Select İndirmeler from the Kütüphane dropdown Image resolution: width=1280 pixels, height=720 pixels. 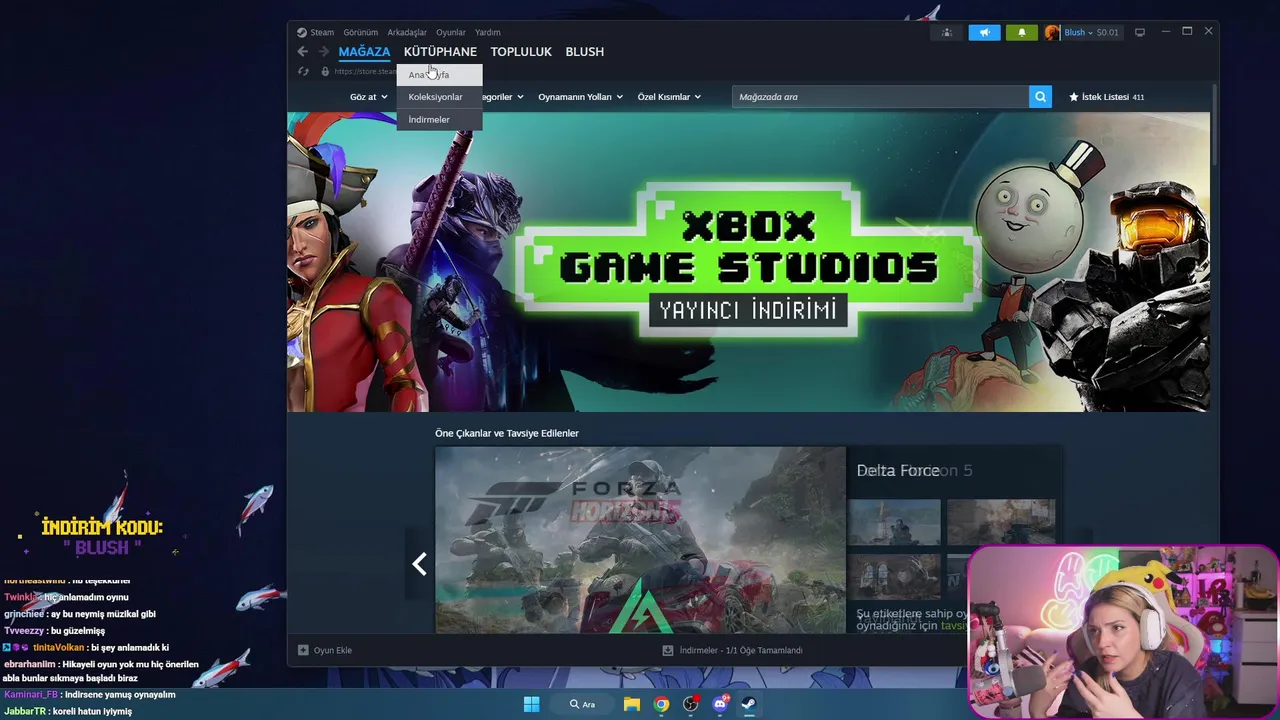click(439, 119)
